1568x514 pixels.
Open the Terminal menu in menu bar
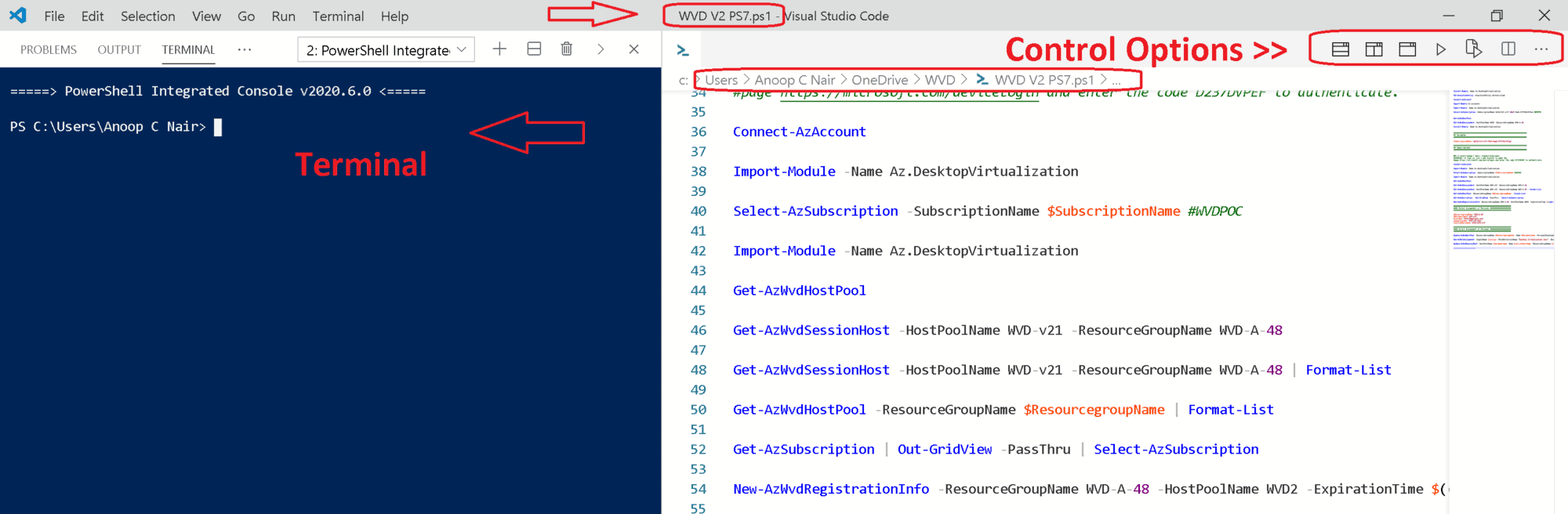(x=338, y=16)
